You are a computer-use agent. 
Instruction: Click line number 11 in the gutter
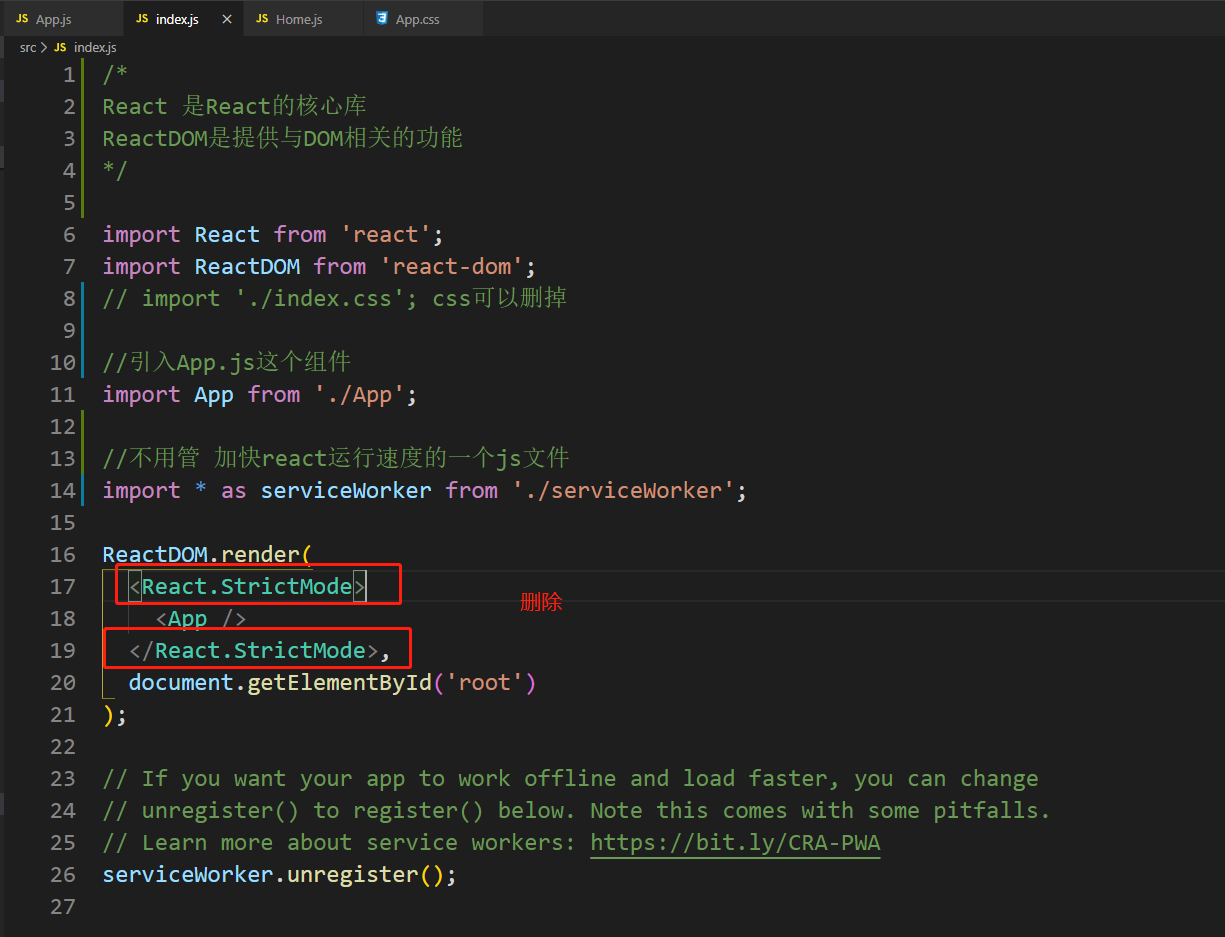[x=63, y=395]
